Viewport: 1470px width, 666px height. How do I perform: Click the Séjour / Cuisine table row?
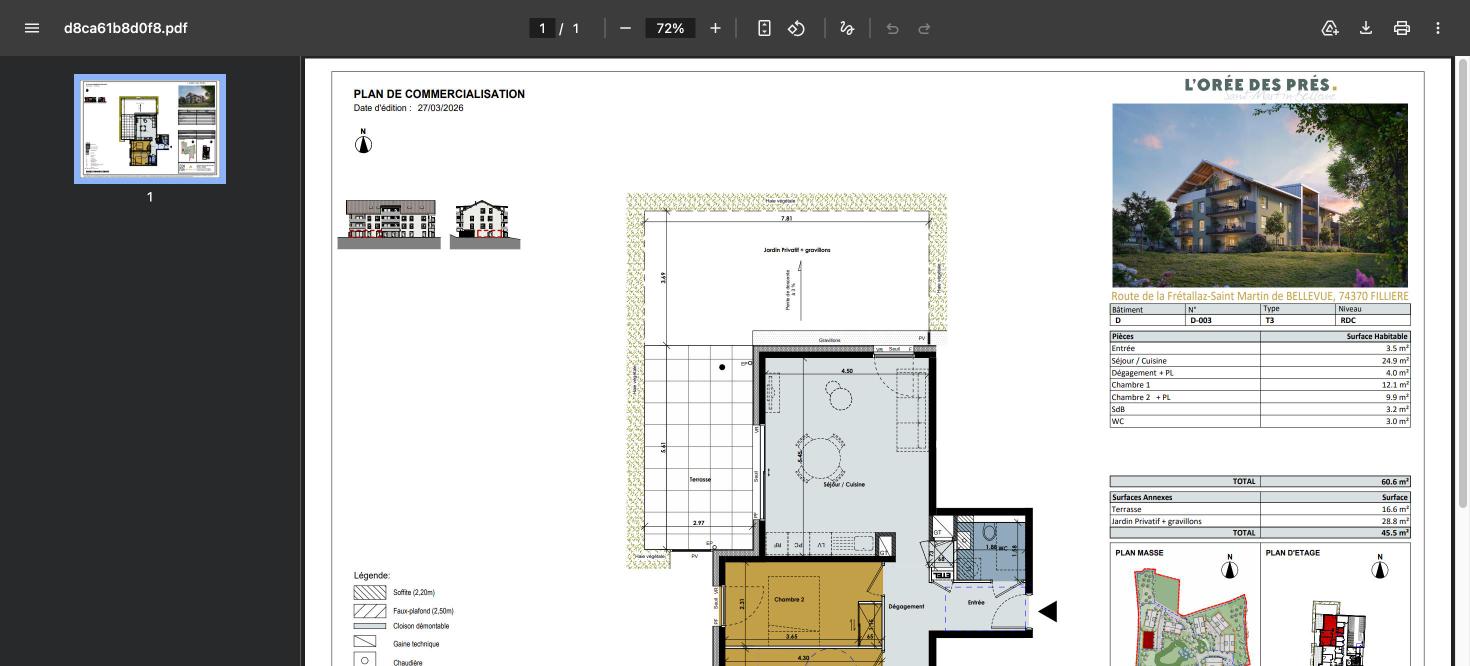[x=1260, y=361]
